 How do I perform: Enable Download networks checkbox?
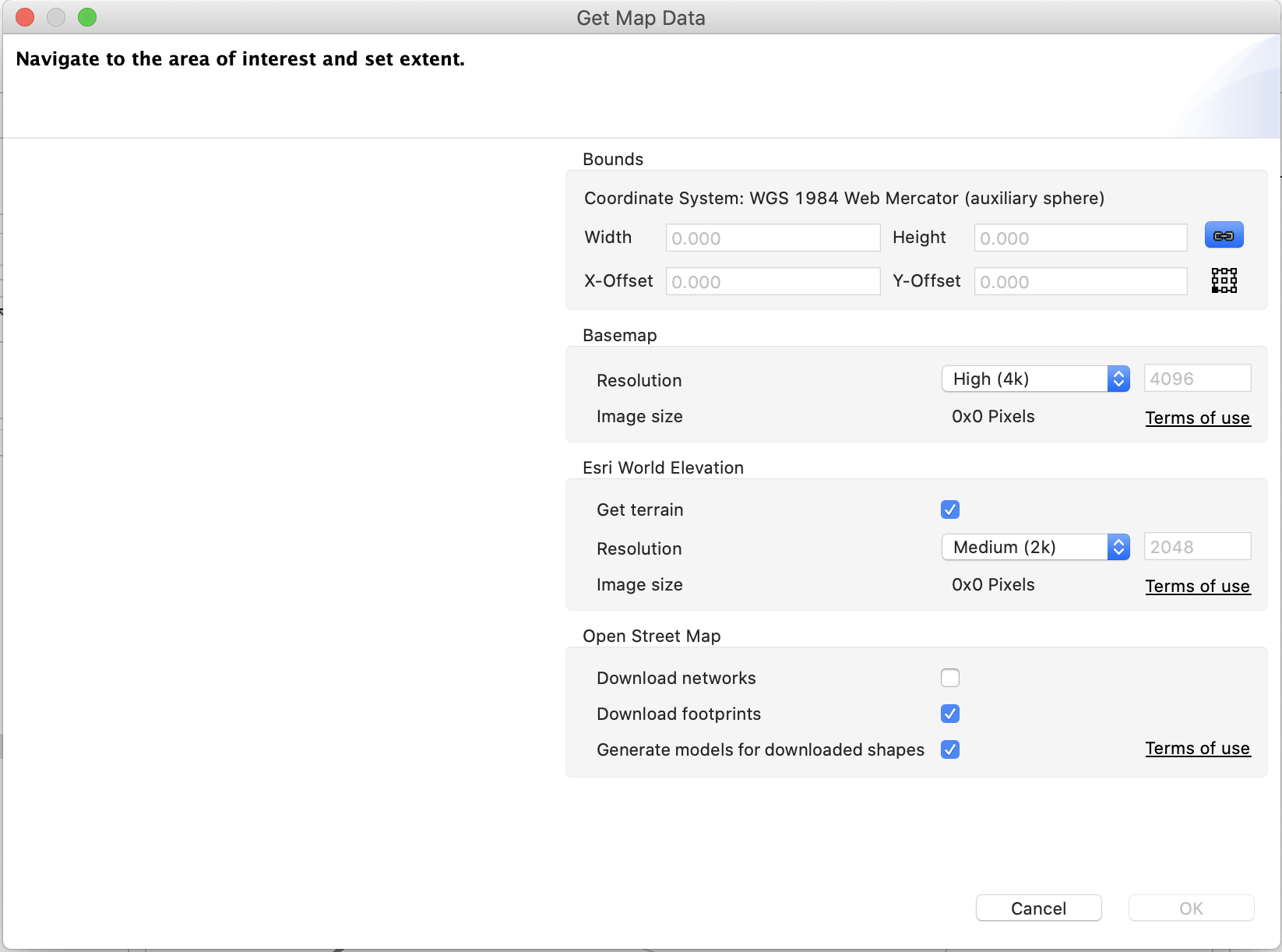pyautogui.click(x=950, y=678)
